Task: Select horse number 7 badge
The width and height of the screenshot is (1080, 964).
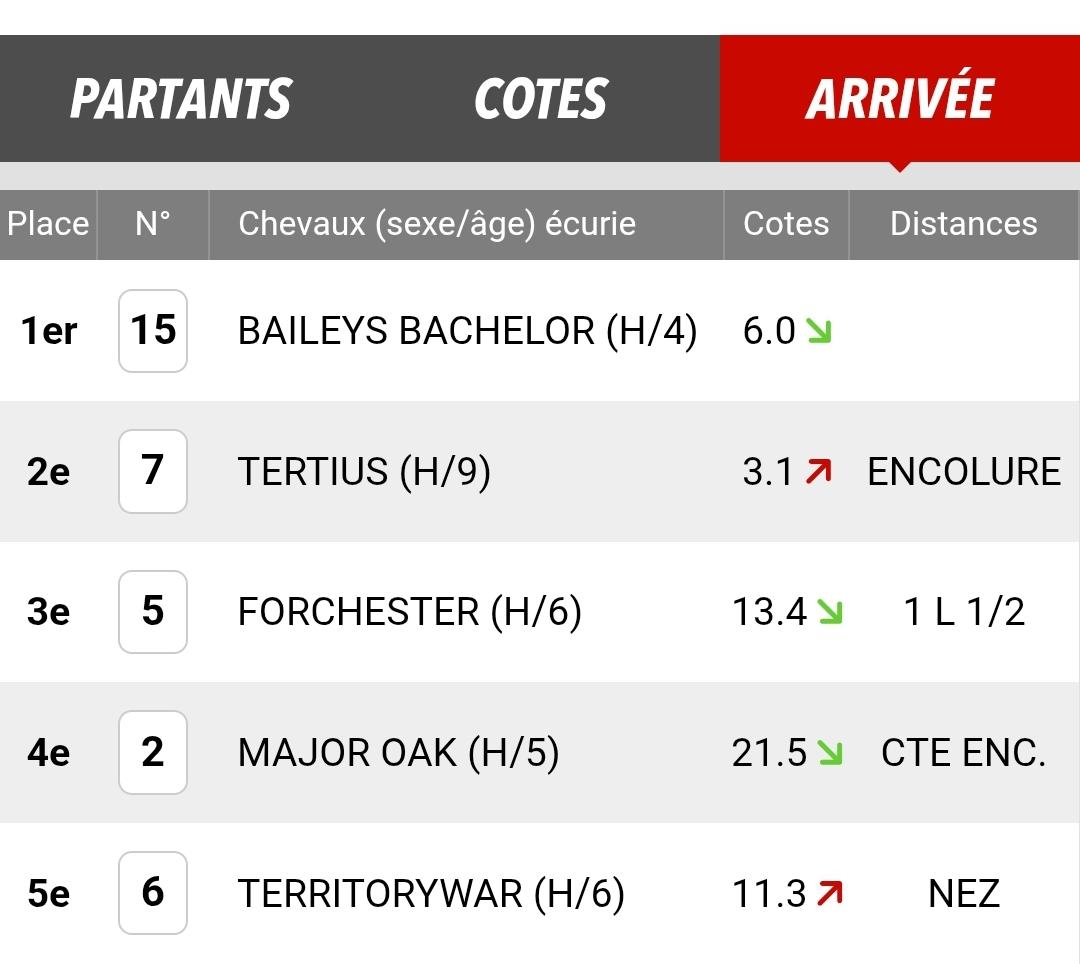Action: point(153,472)
